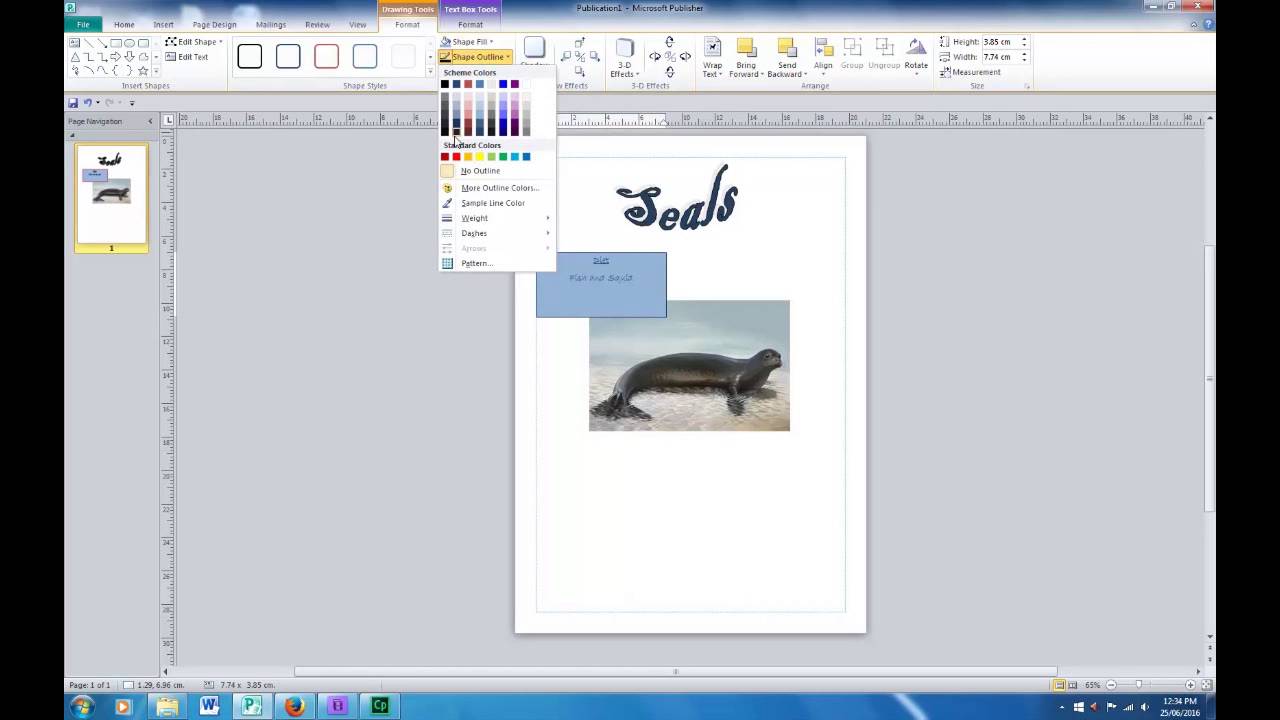This screenshot has width=1280, height=720.
Task: Click the Send Backward icon
Action: [x=787, y=48]
